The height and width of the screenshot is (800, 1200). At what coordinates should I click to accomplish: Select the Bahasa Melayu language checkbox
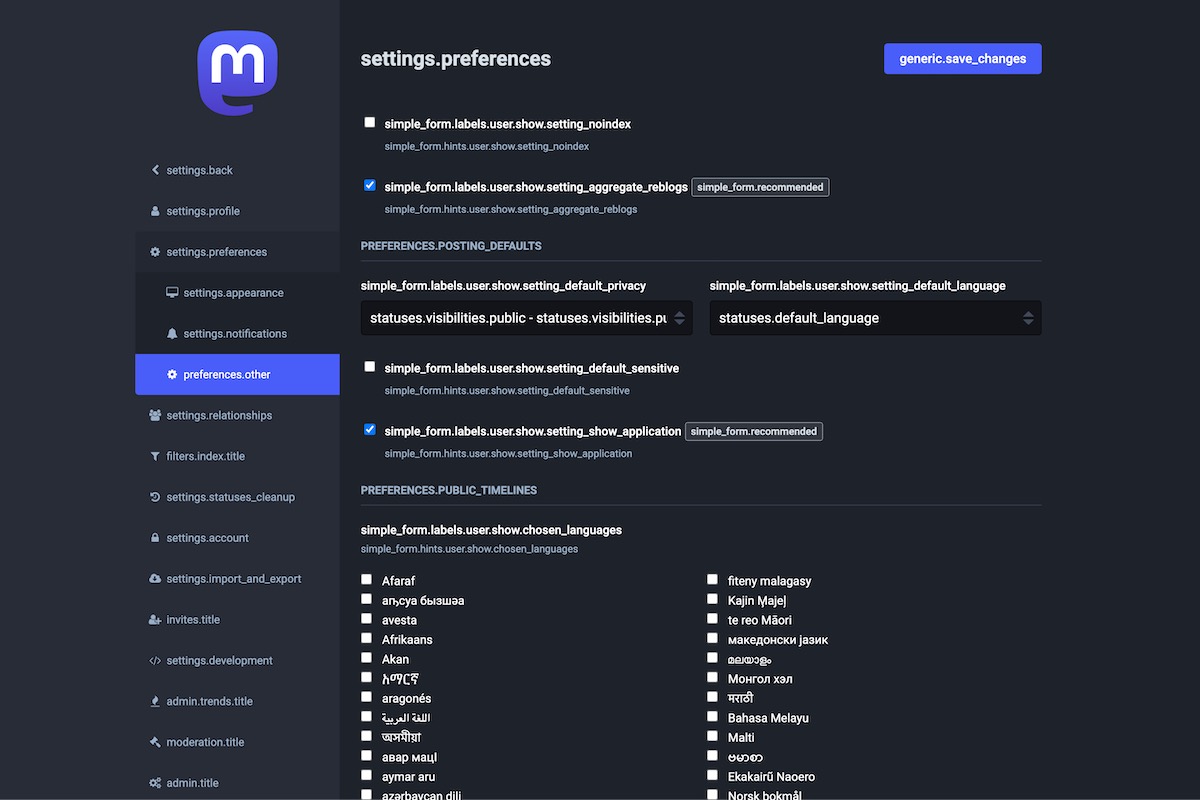713,716
